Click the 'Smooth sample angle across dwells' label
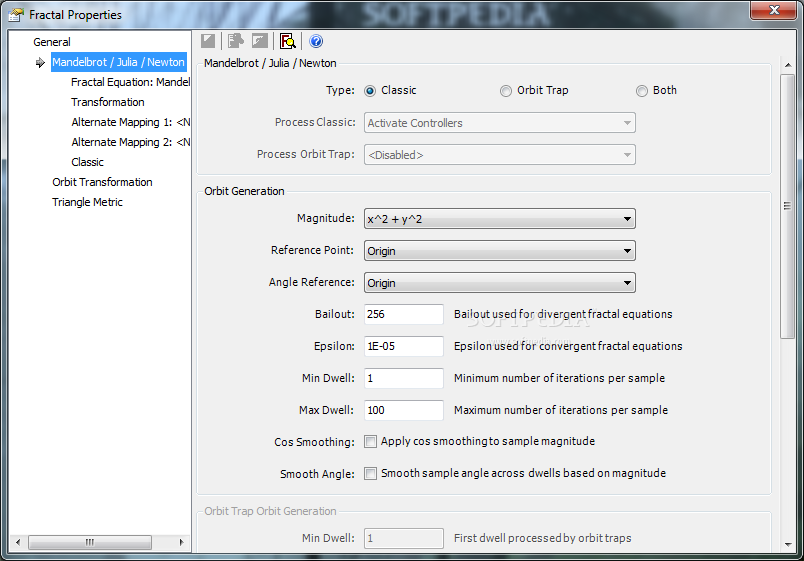Screen dimensions: 804x561 (523, 473)
